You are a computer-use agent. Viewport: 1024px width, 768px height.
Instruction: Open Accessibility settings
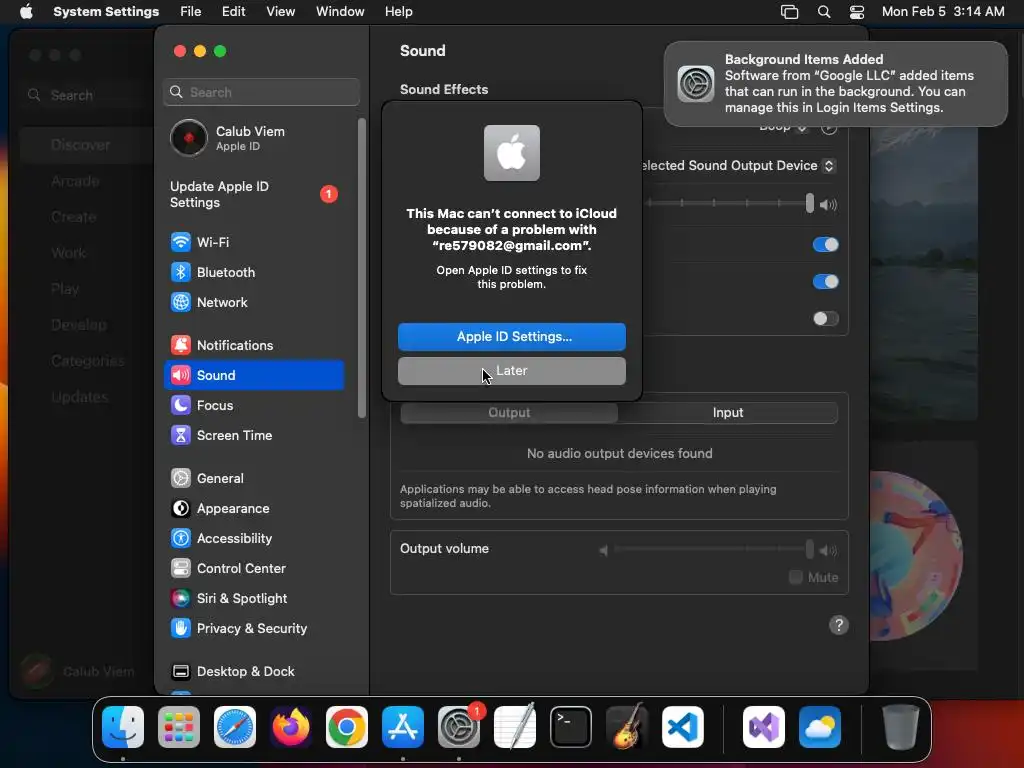pos(254,539)
